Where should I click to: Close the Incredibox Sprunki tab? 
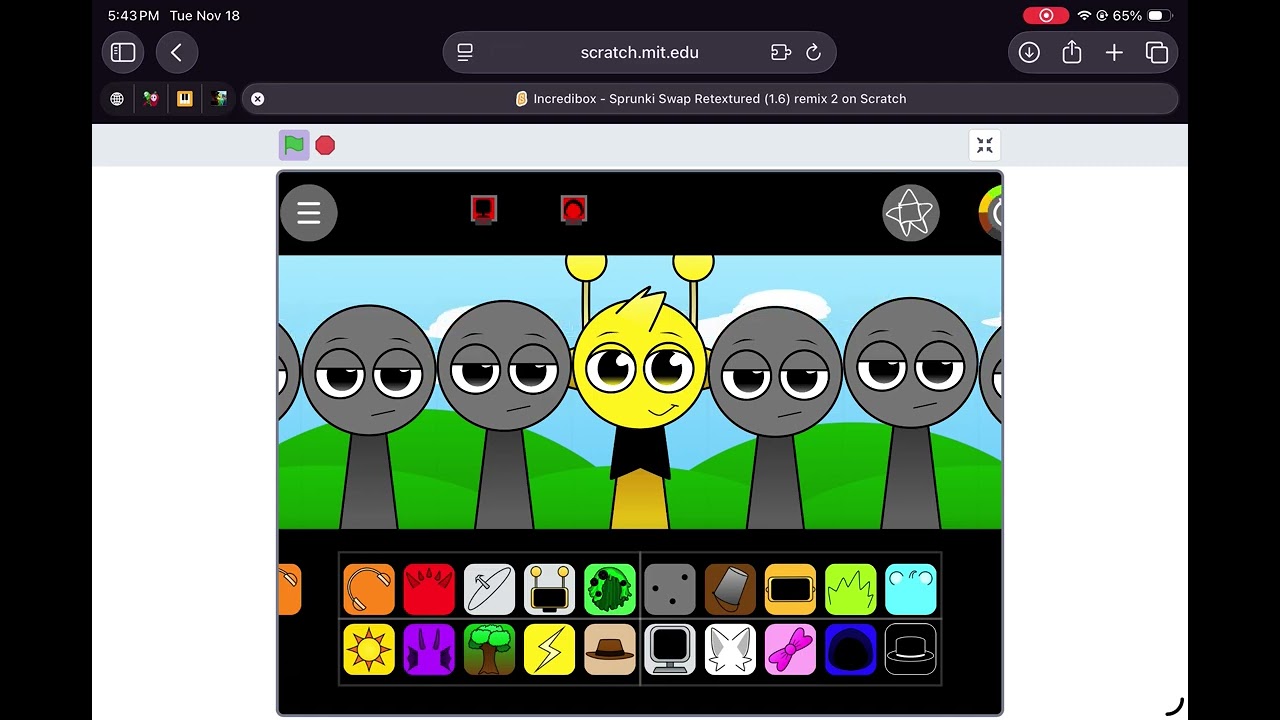pos(257,98)
